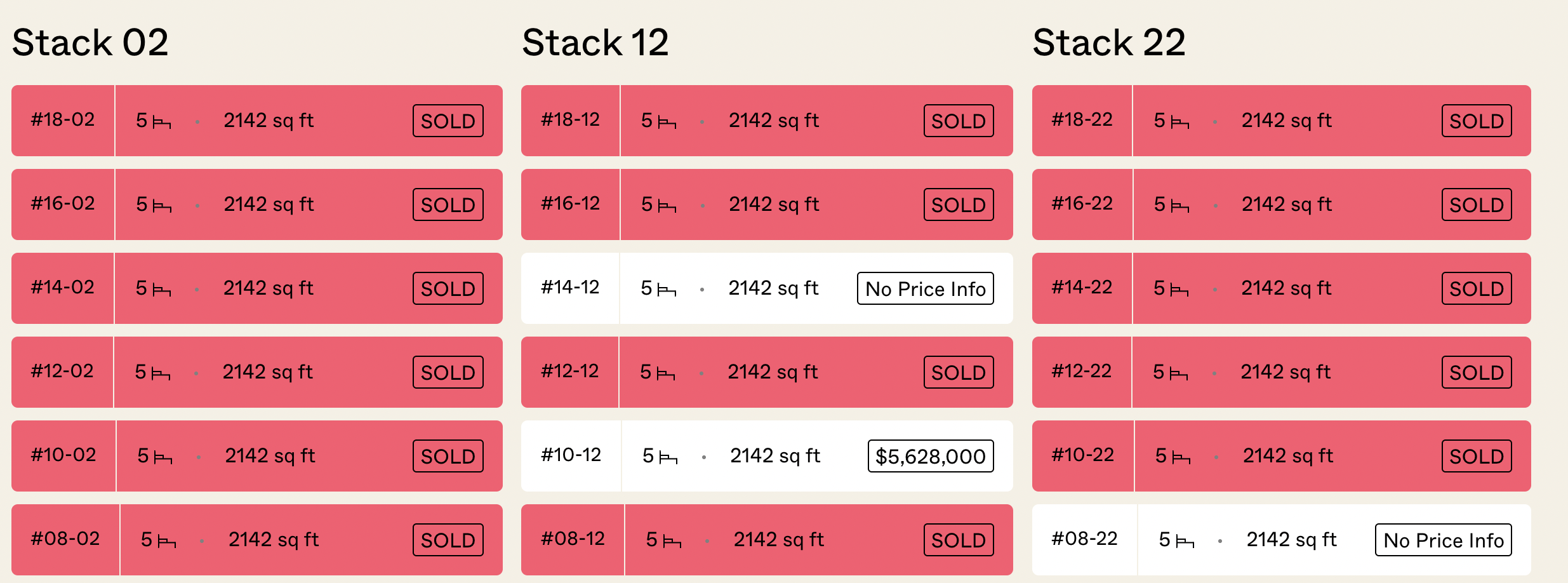Image resolution: width=1568 pixels, height=583 pixels.
Task: Click No Price Info on unit #08-22
Action: 1444,540
